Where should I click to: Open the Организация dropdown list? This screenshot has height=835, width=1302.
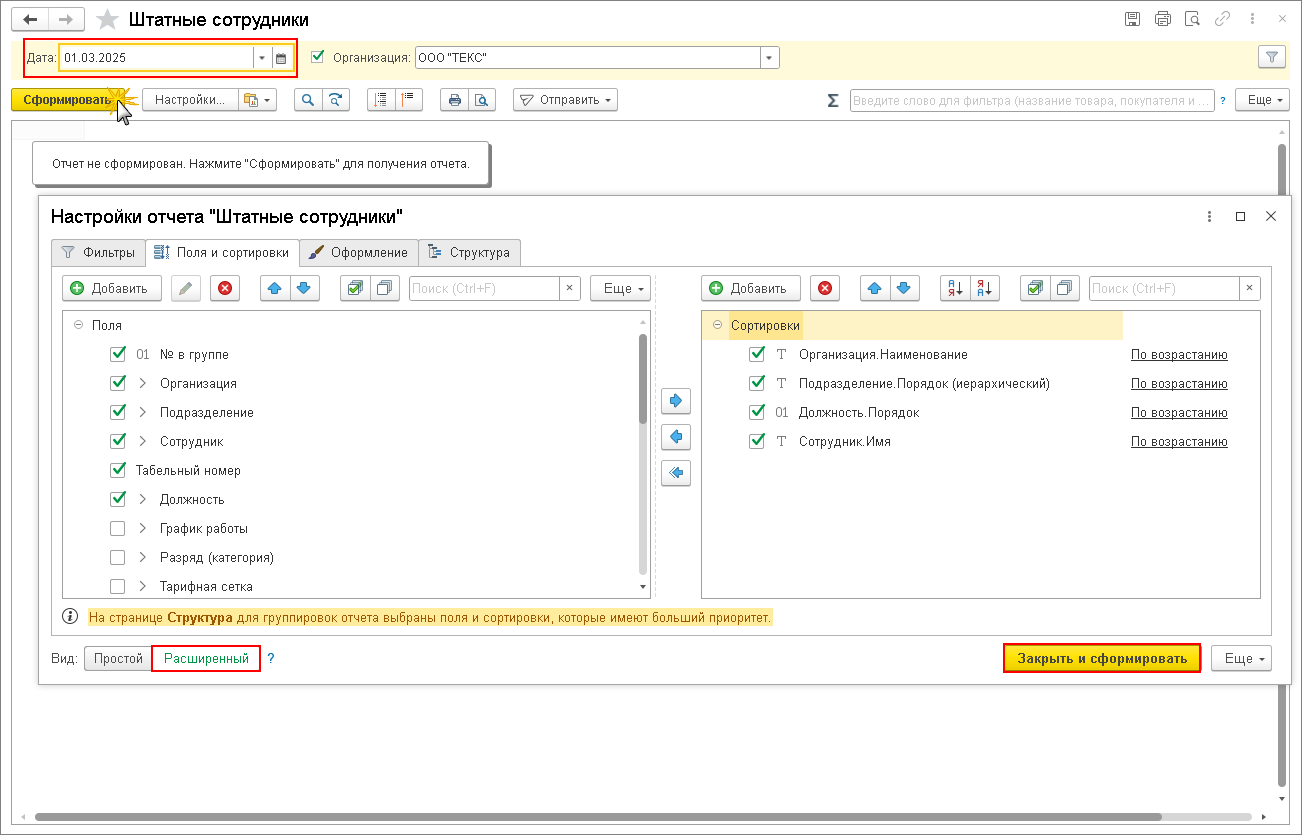point(769,58)
